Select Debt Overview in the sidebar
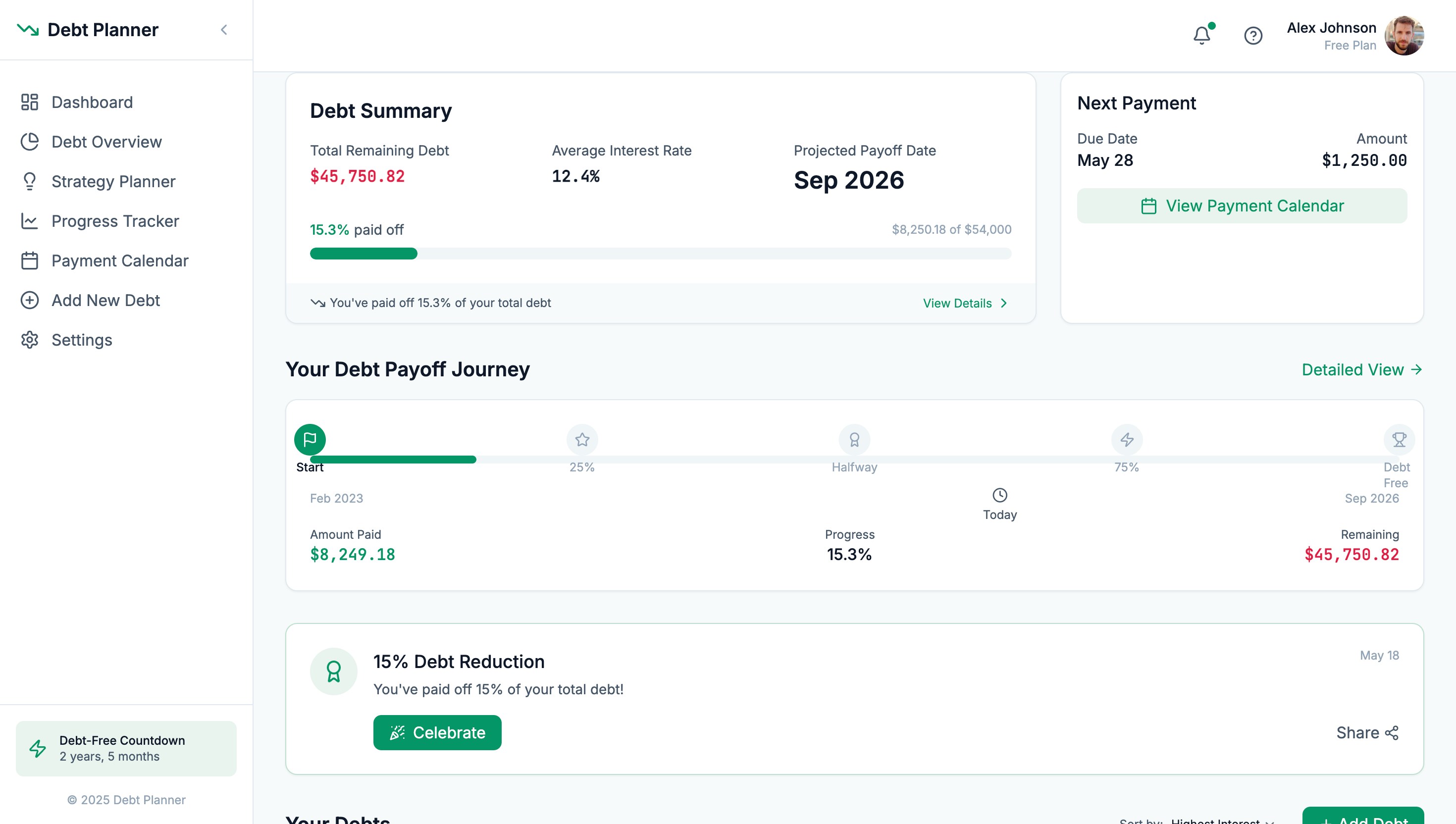 point(106,142)
